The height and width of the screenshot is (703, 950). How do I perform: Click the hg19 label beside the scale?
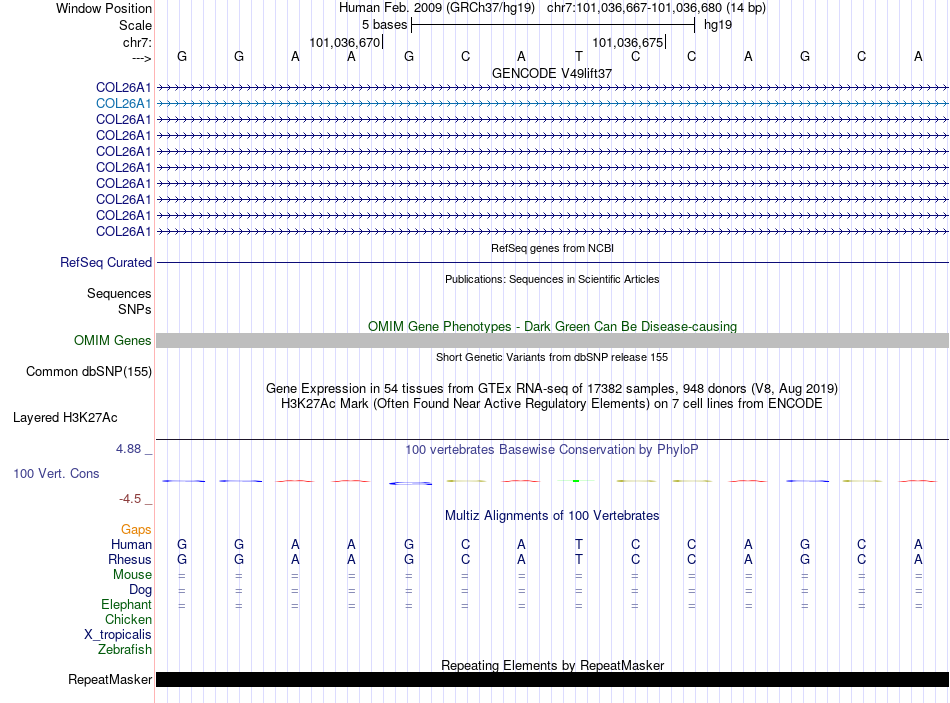[718, 25]
